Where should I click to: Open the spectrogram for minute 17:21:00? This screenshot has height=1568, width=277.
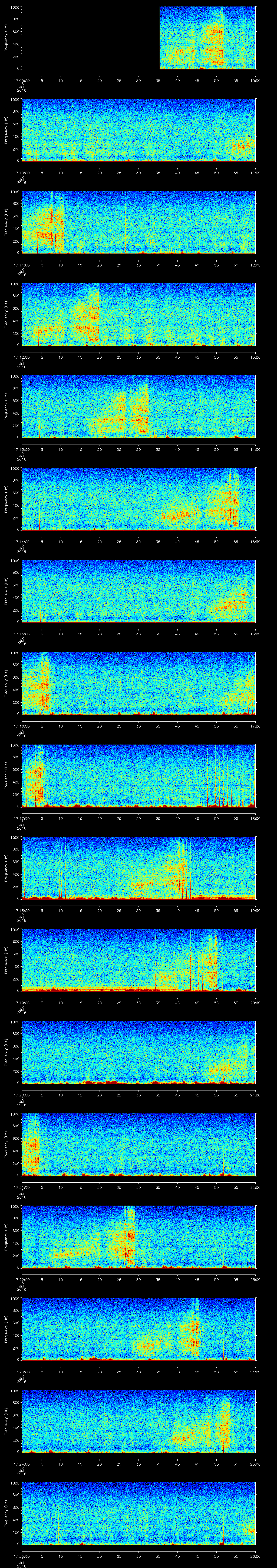[139, 1146]
